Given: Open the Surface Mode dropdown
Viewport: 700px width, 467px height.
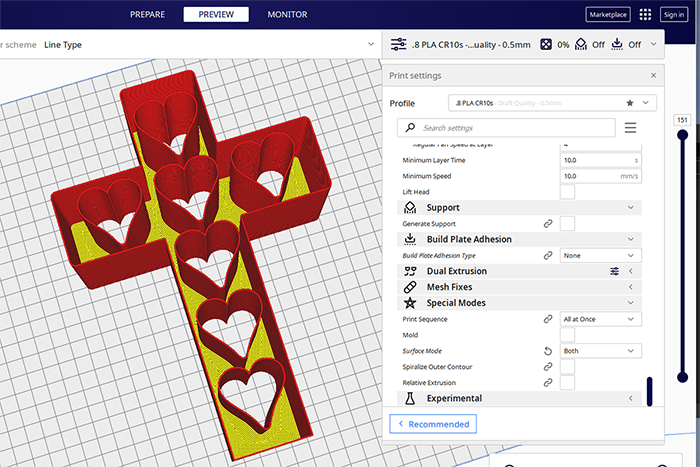Looking at the screenshot, I should [x=601, y=351].
